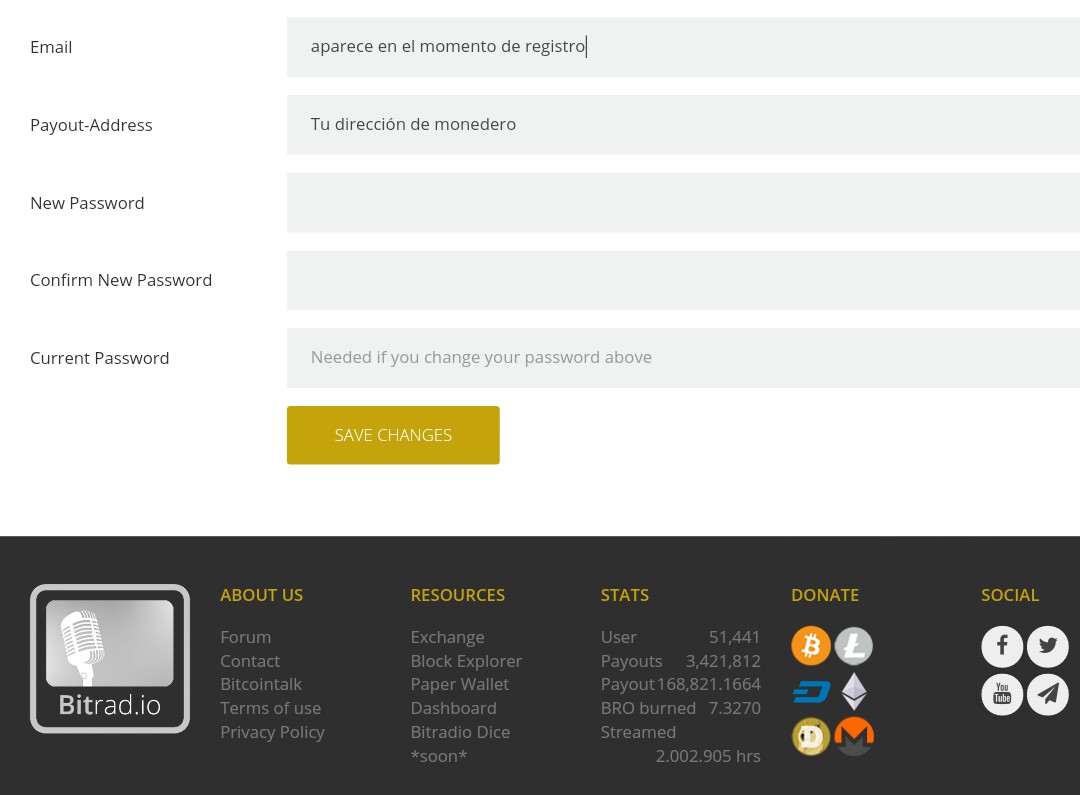Click the ABOUT US heading
Image resolution: width=1080 pixels, height=795 pixels.
pyautogui.click(x=262, y=595)
